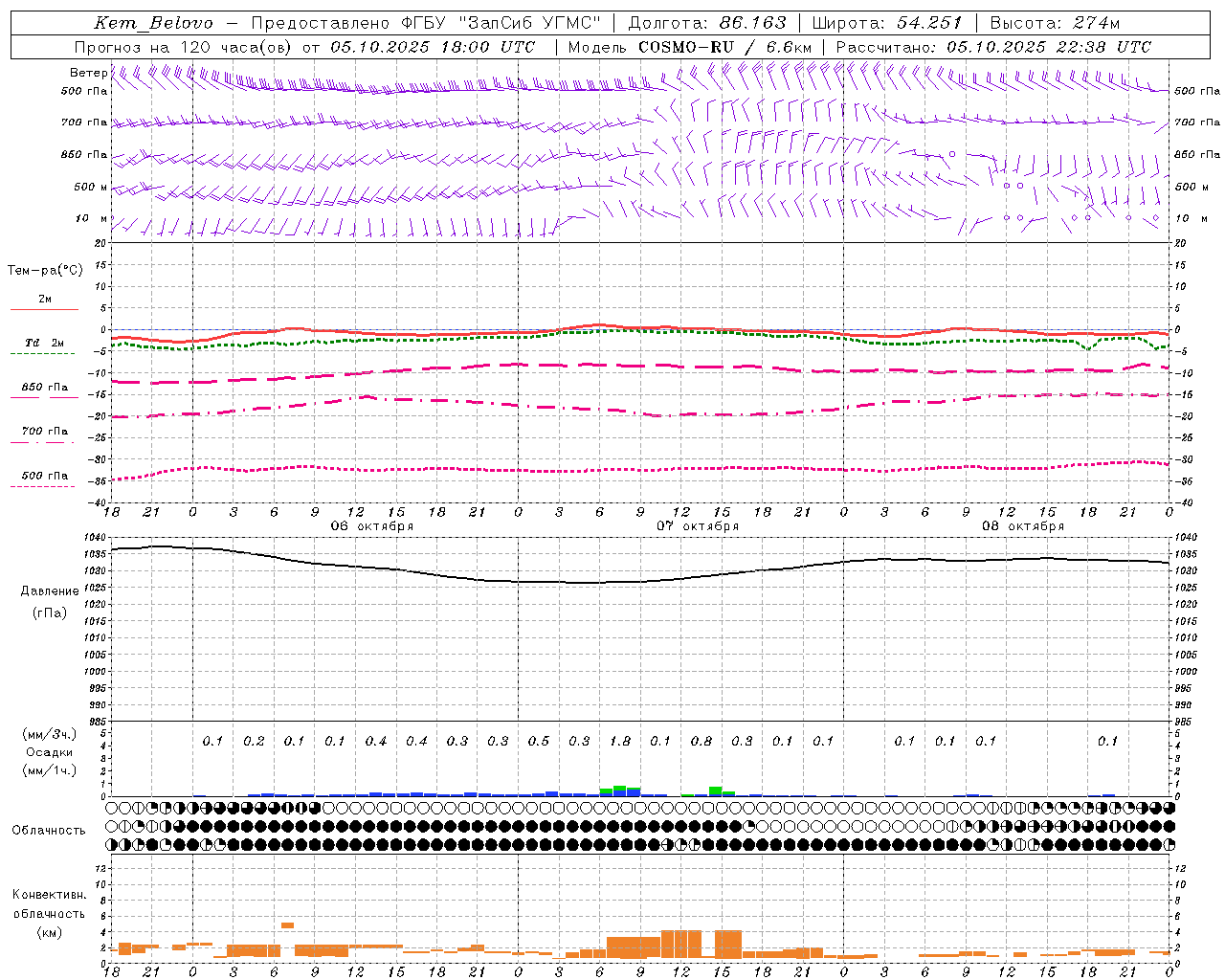Click the station name Kem_Belovo in the header

point(154,23)
